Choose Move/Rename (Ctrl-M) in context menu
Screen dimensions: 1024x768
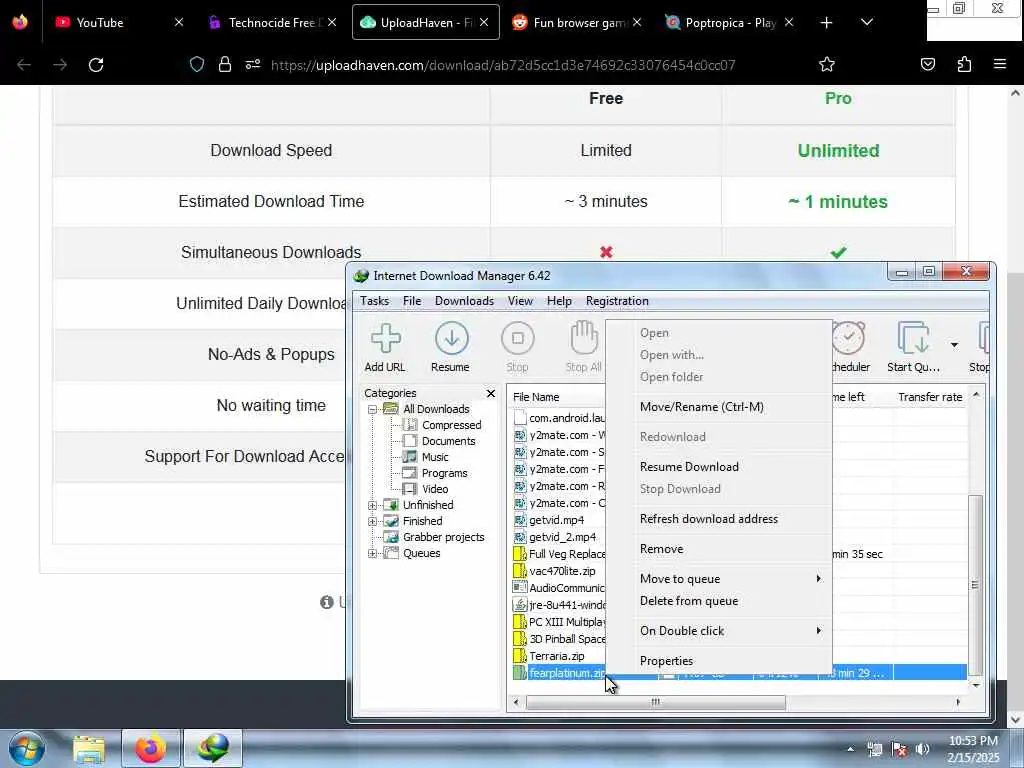pyautogui.click(x=718, y=407)
